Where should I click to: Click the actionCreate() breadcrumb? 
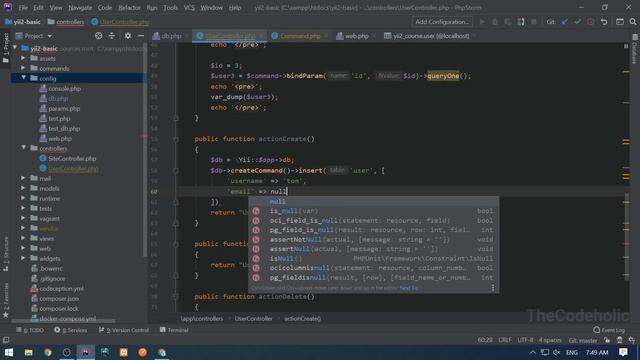coord(302,319)
